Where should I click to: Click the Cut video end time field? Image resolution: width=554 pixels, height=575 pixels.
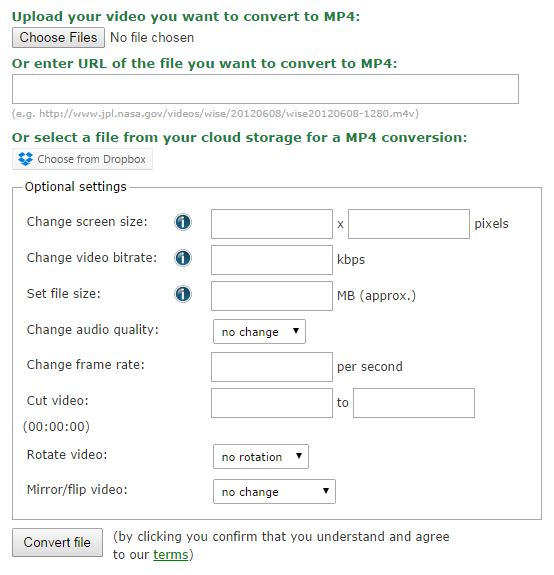pyautogui.click(x=414, y=403)
